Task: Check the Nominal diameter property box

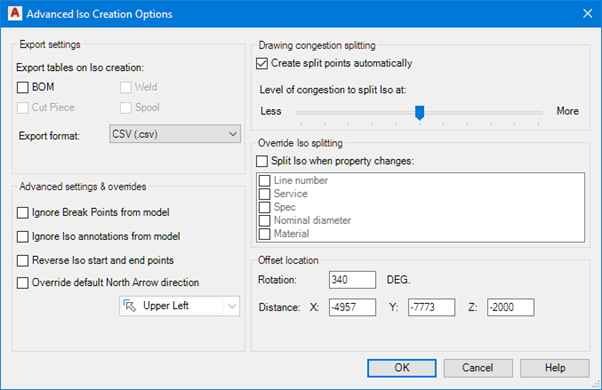Action: pyautogui.click(x=265, y=221)
